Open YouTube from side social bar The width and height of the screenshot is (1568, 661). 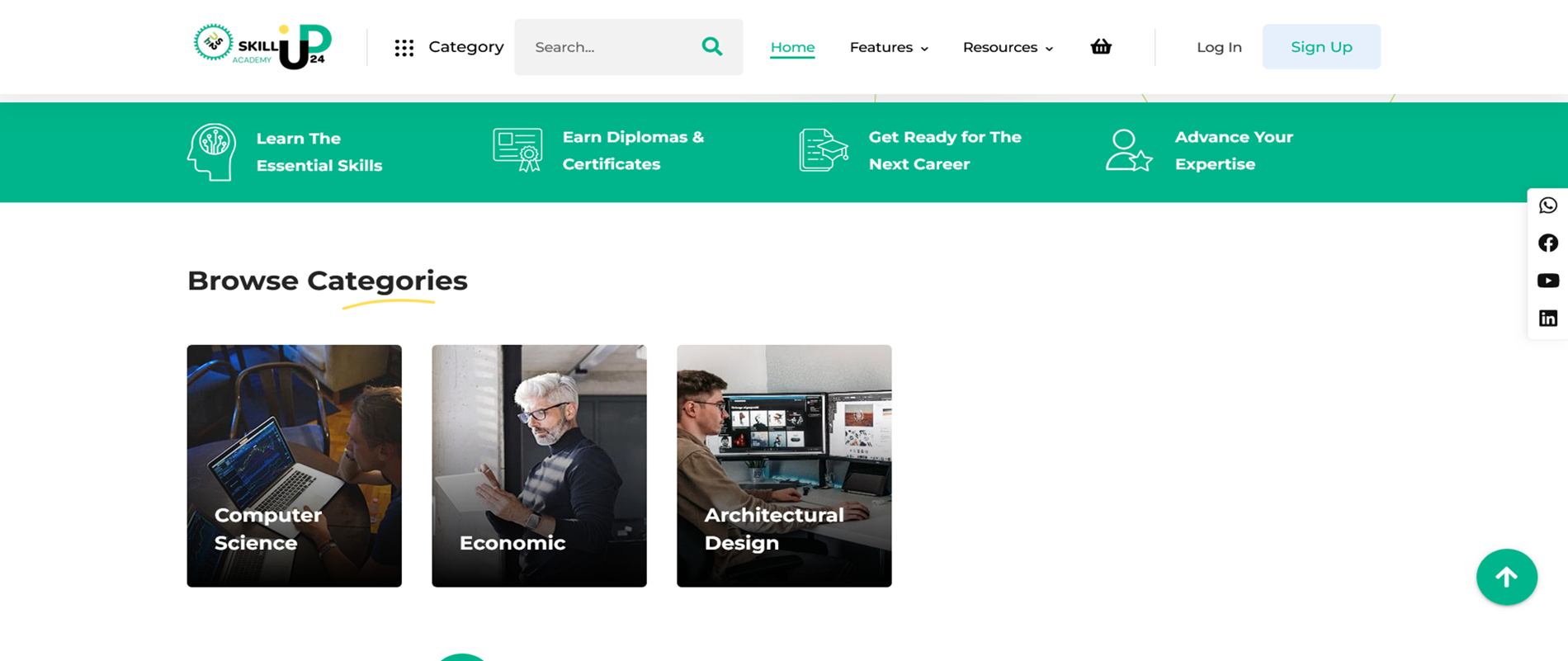pyautogui.click(x=1548, y=281)
